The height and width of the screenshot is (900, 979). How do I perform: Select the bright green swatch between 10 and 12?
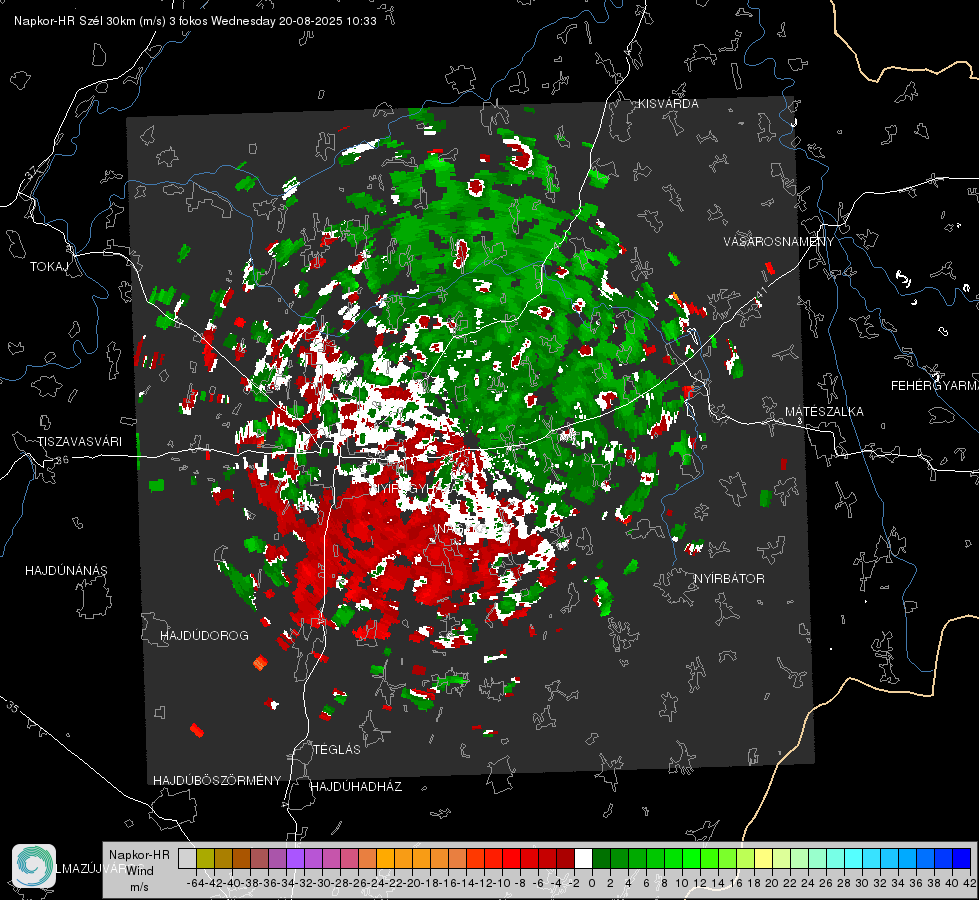691,858
